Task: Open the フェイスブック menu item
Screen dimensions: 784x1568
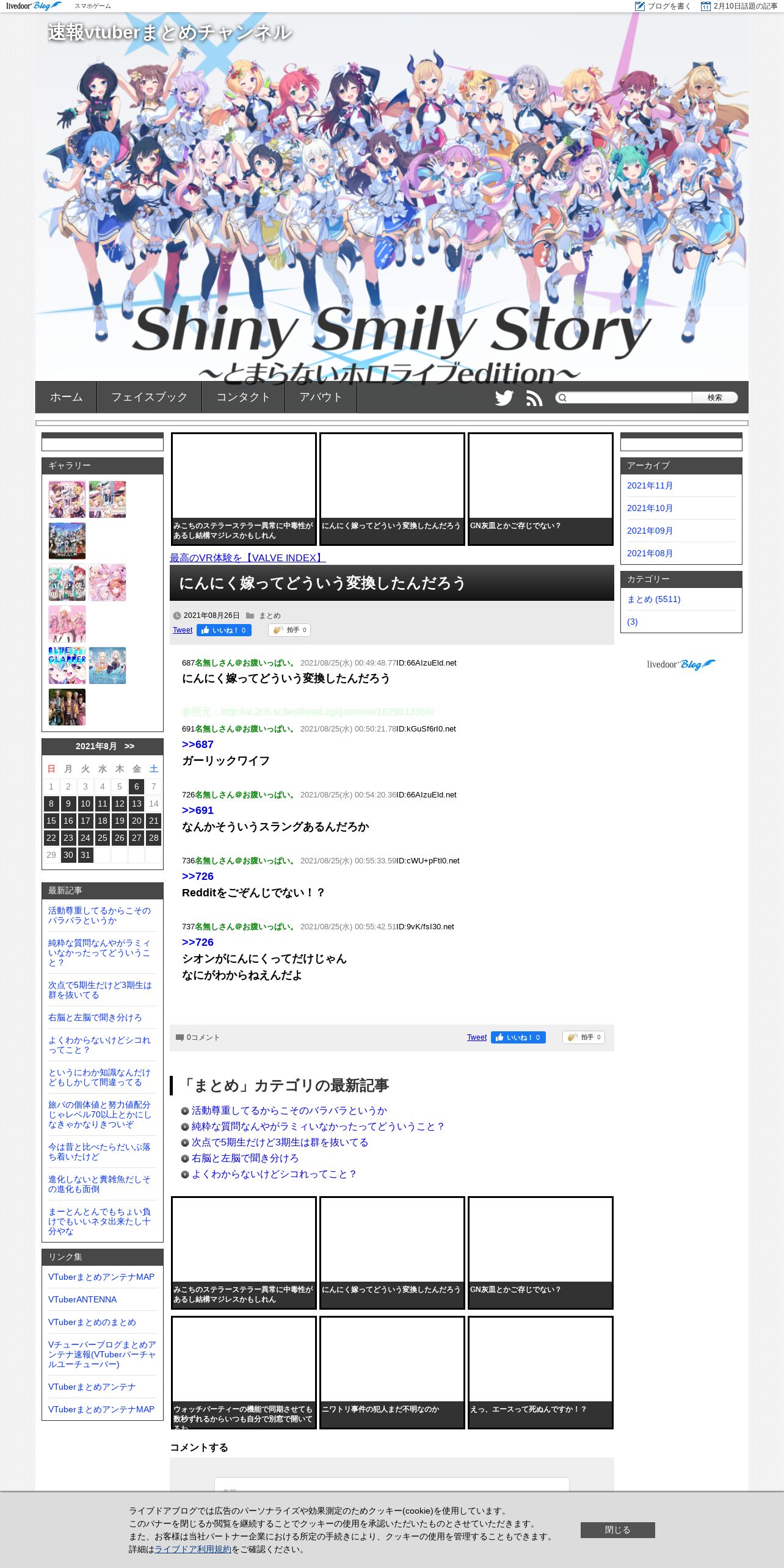Action: coord(150,397)
